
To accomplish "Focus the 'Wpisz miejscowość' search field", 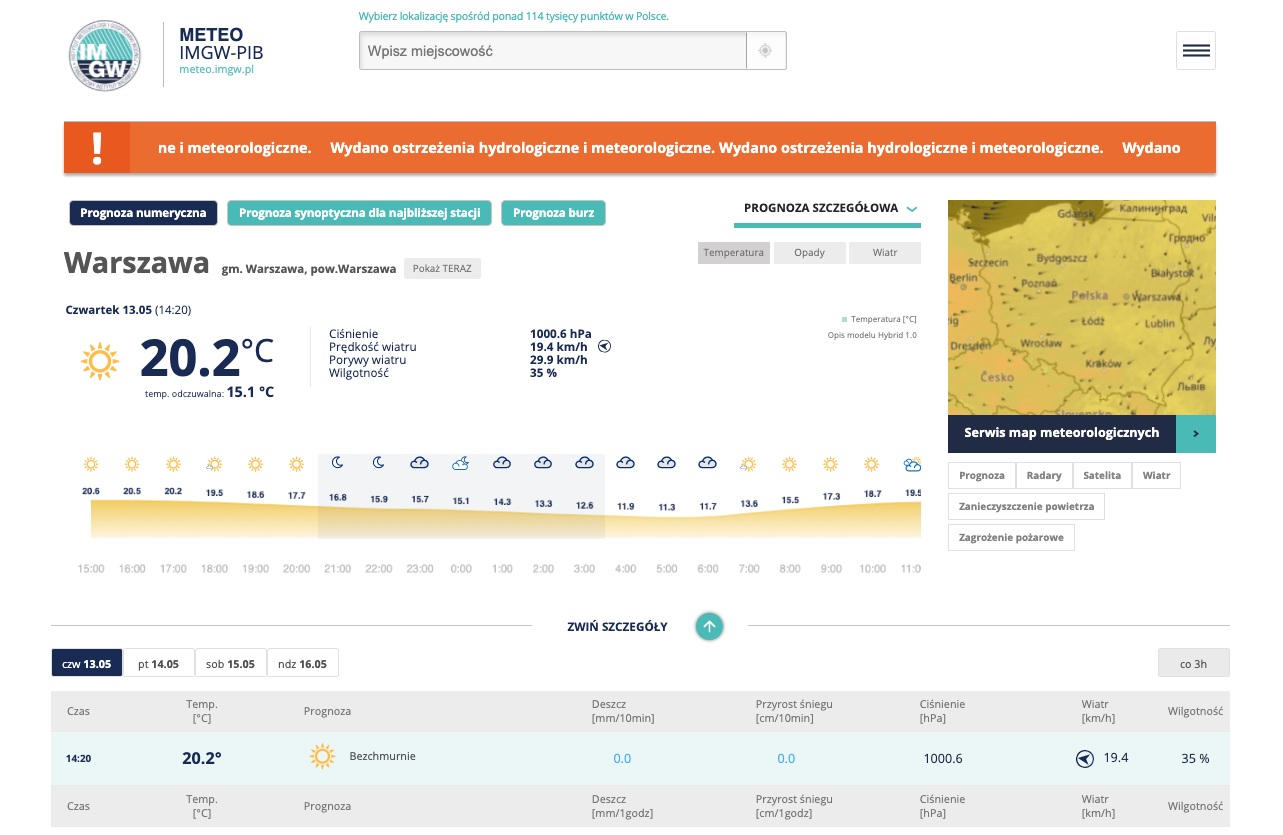I will (x=553, y=51).
